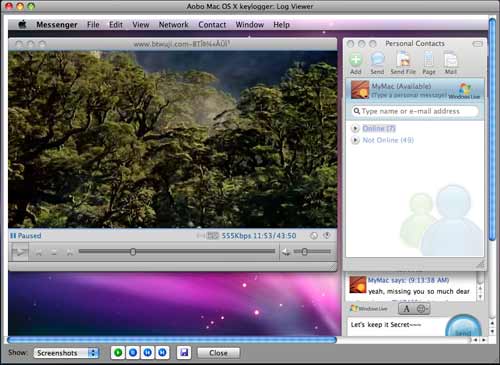This screenshot has width=500, height=365.
Task: Open the emoticon picker in the chat toolbar
Action: pyautogui.click(x=422, y=309)
